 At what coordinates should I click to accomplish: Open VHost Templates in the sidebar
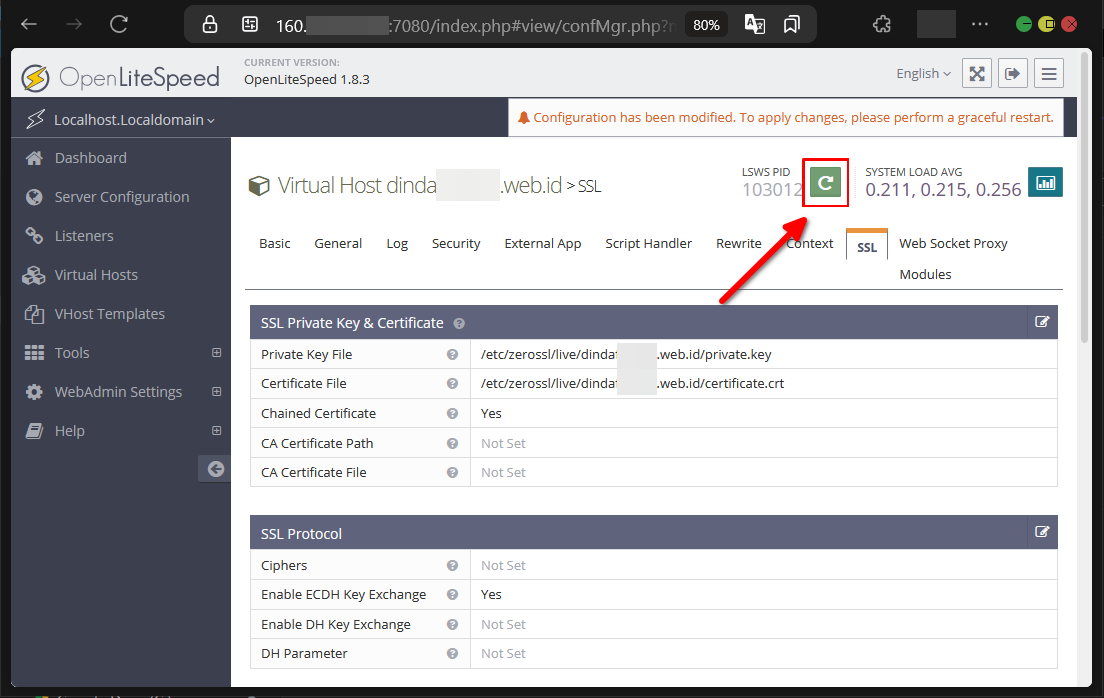pos(109,314)
